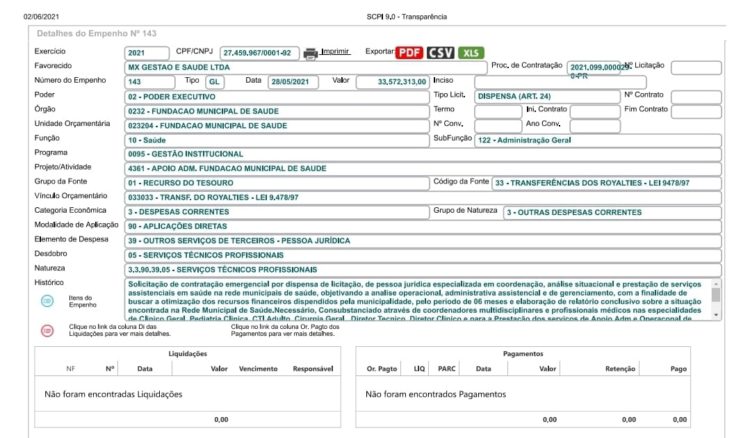Click the empty Nº Conv. field
The width and height of the screenshot is (750, 438).
498,126
